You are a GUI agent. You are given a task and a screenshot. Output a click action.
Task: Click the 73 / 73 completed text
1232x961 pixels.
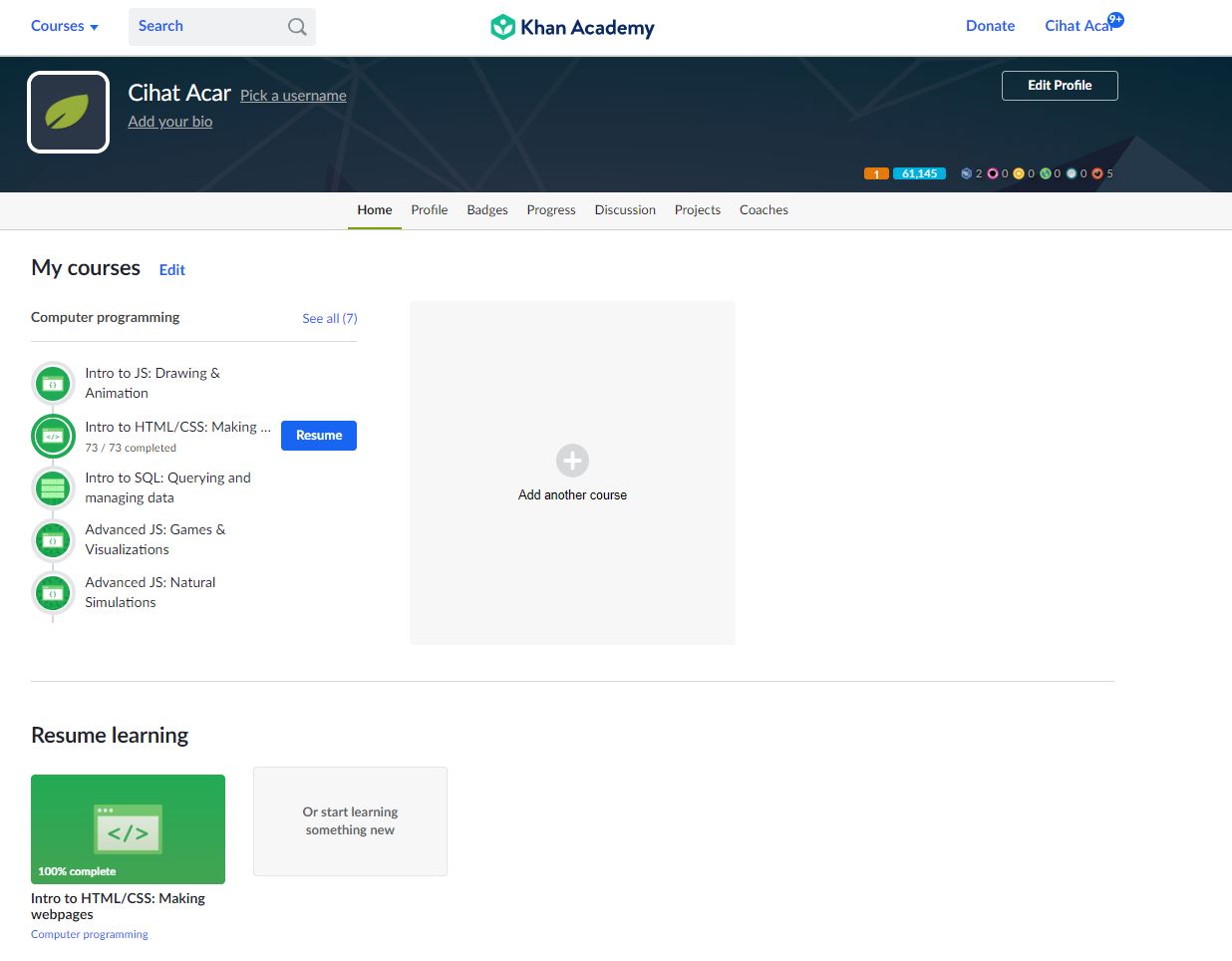pyautogui.click(x=131, y=449)
